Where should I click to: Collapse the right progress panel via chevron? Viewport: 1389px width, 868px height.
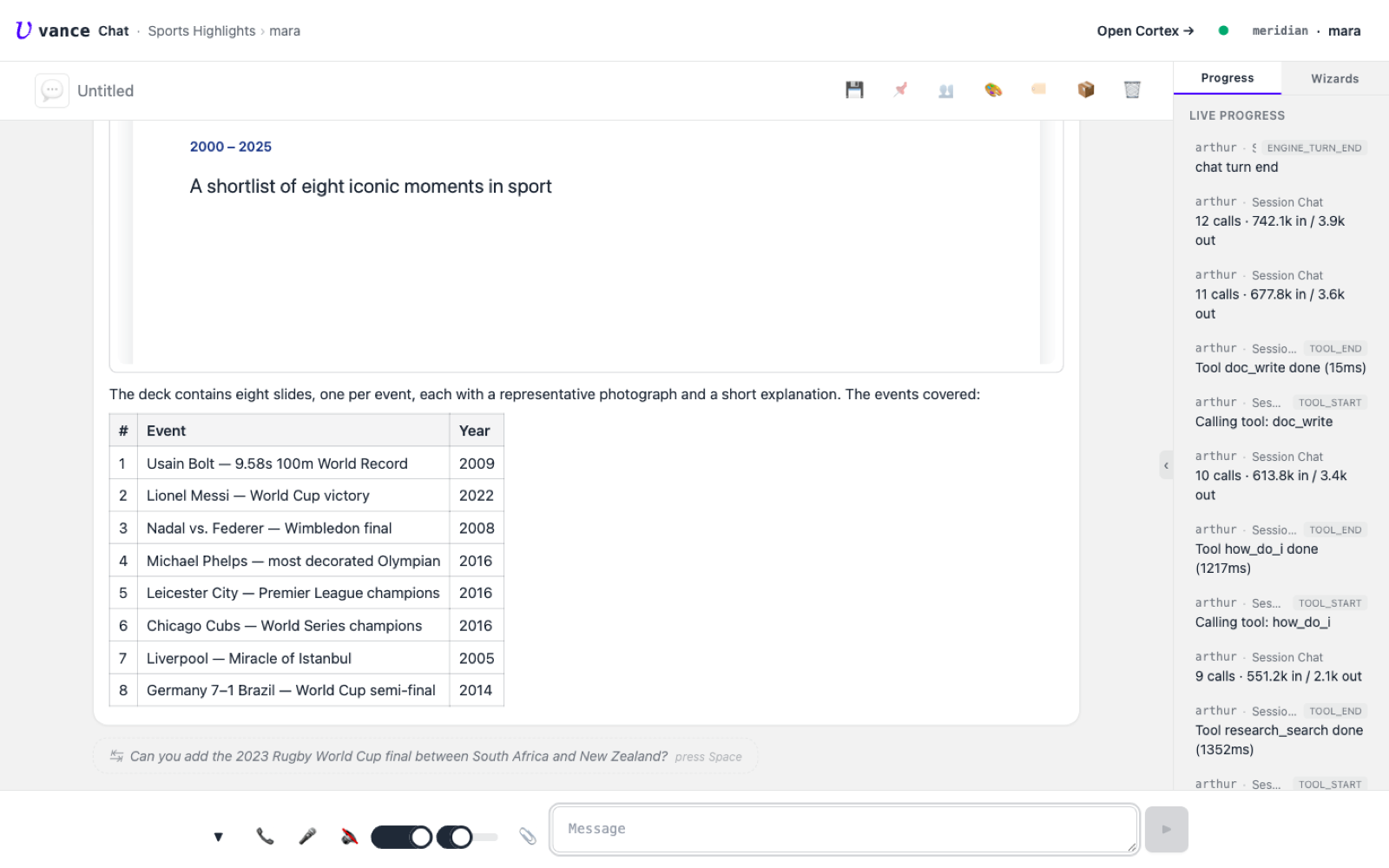pos(1166,465)
